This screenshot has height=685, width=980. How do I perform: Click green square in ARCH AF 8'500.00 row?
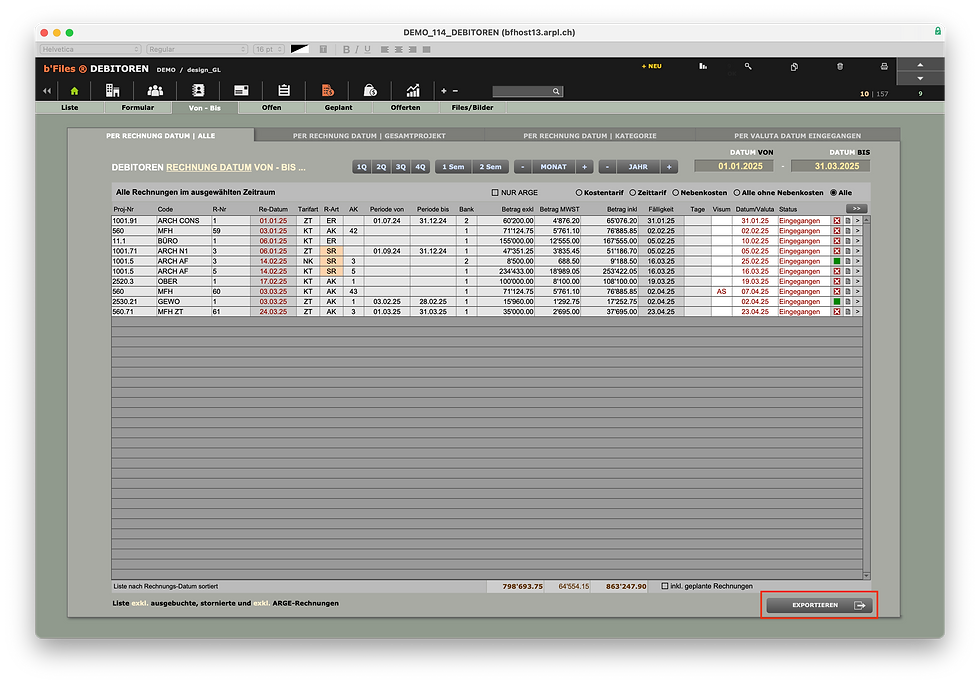pos(837,261)
